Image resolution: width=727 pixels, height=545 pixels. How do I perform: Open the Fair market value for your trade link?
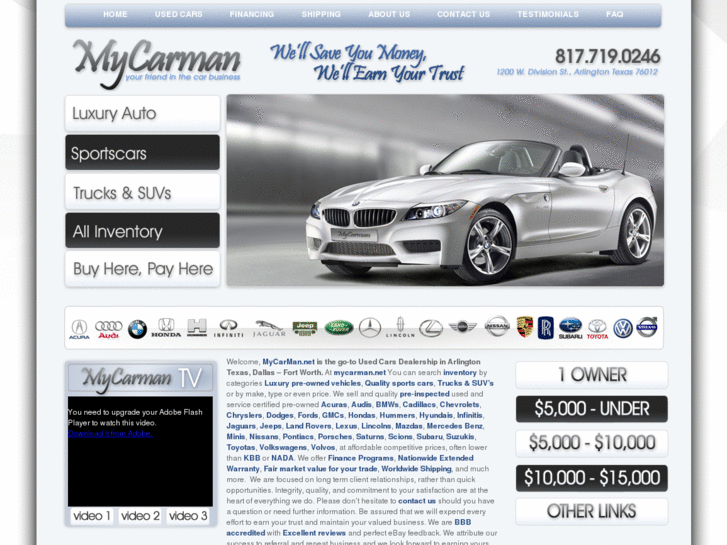[x=320, y=469]
